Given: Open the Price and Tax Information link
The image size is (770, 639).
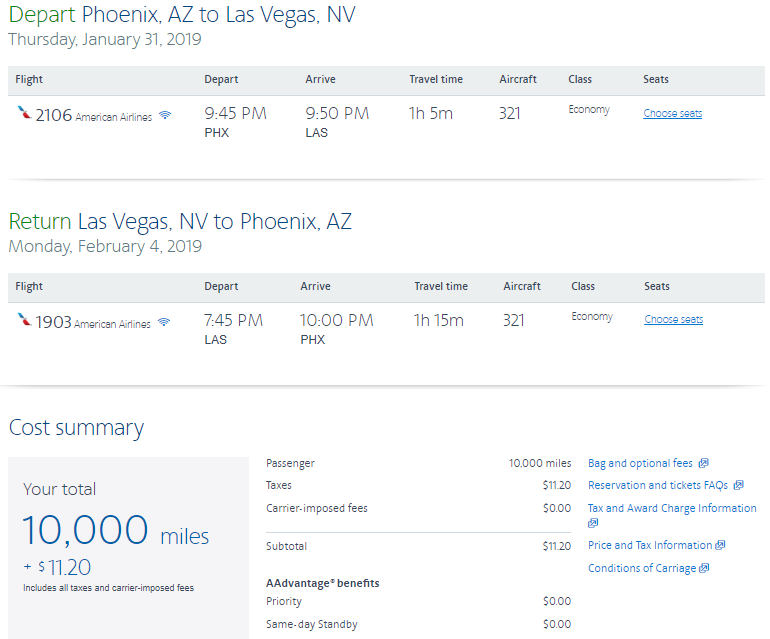Looking at the screenshot, I should click(x=650, y=546).
